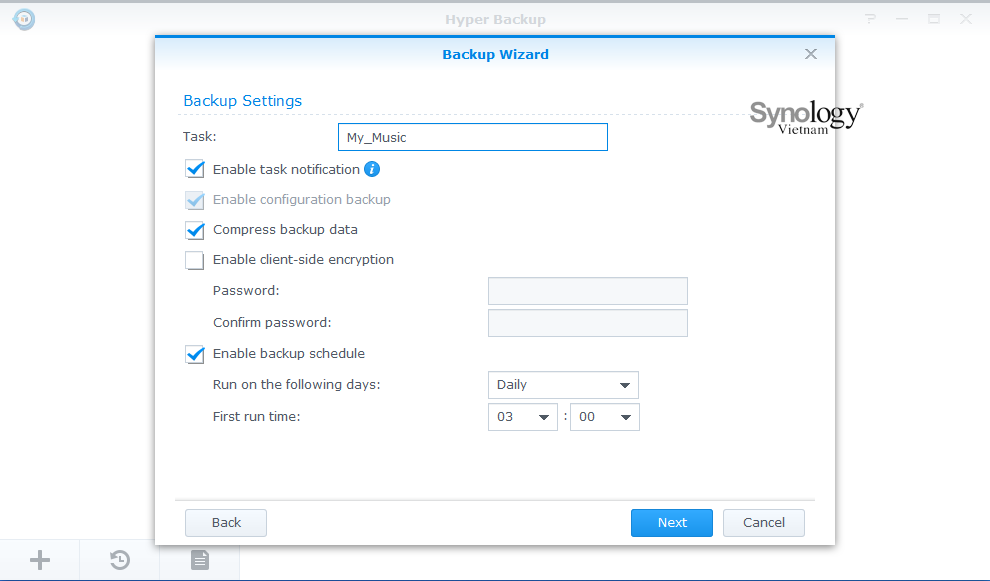
Task: Click the Hyper Backup app icon
Action: [x=23, y=19]
